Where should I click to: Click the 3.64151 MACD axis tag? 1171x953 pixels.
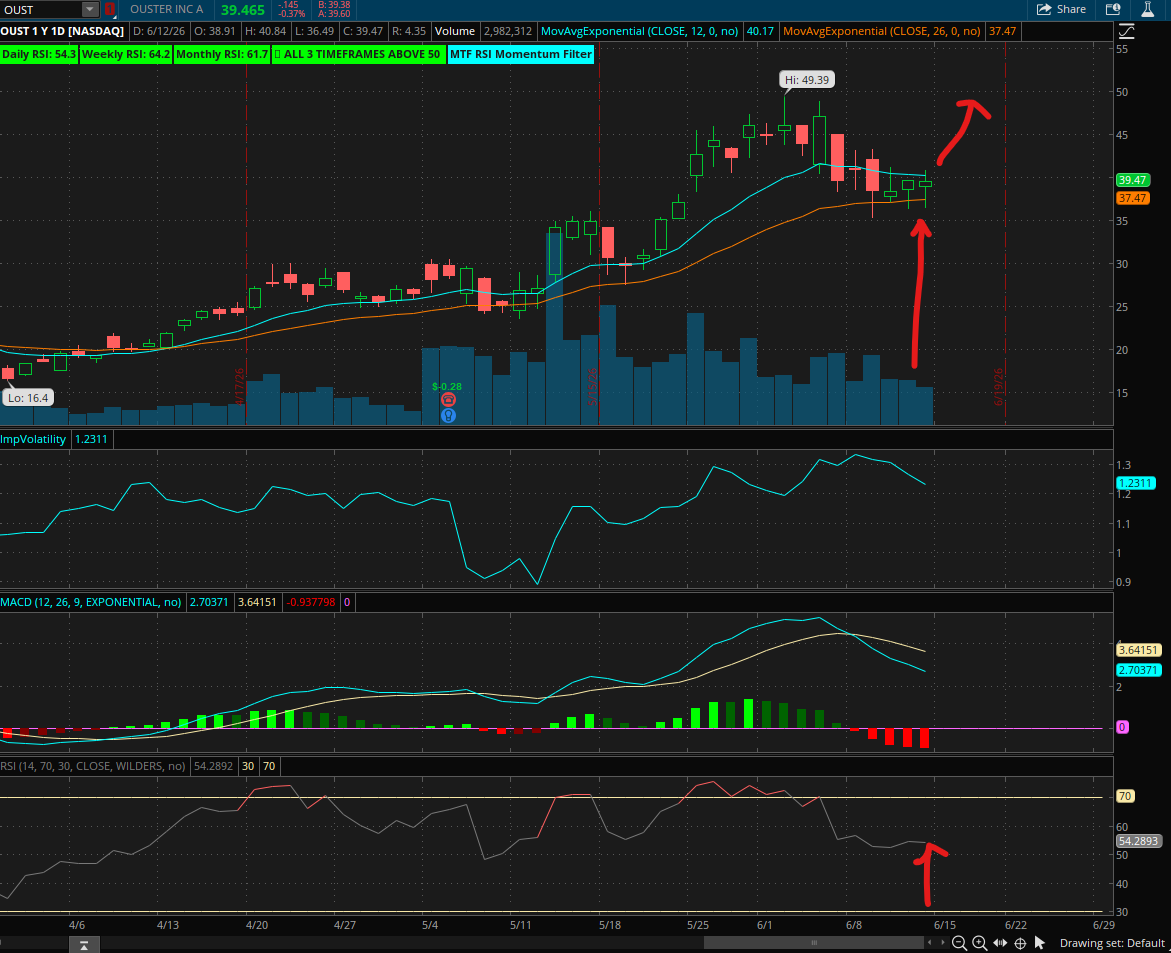click(x=1138, y=650)
